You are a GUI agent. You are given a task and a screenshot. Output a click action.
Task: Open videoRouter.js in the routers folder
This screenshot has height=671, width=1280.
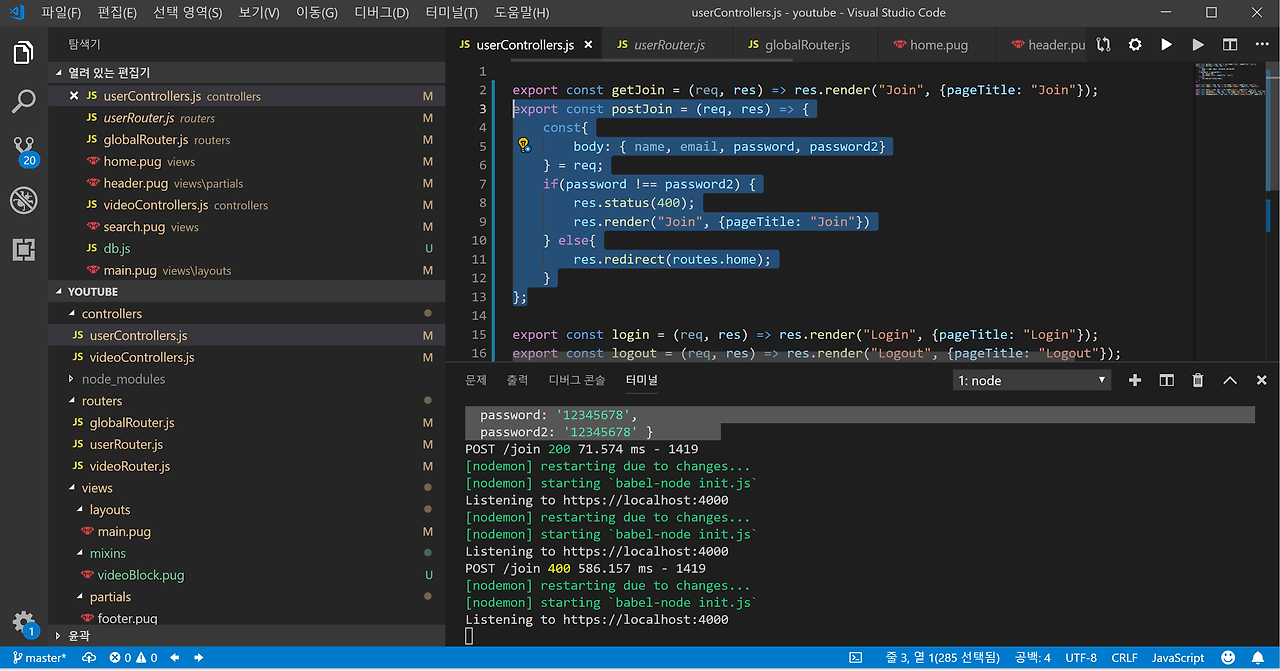[x=129, y=466]
